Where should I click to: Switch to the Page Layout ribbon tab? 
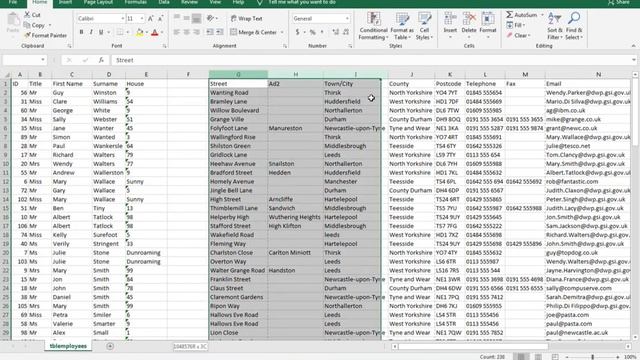pos(98,2)
